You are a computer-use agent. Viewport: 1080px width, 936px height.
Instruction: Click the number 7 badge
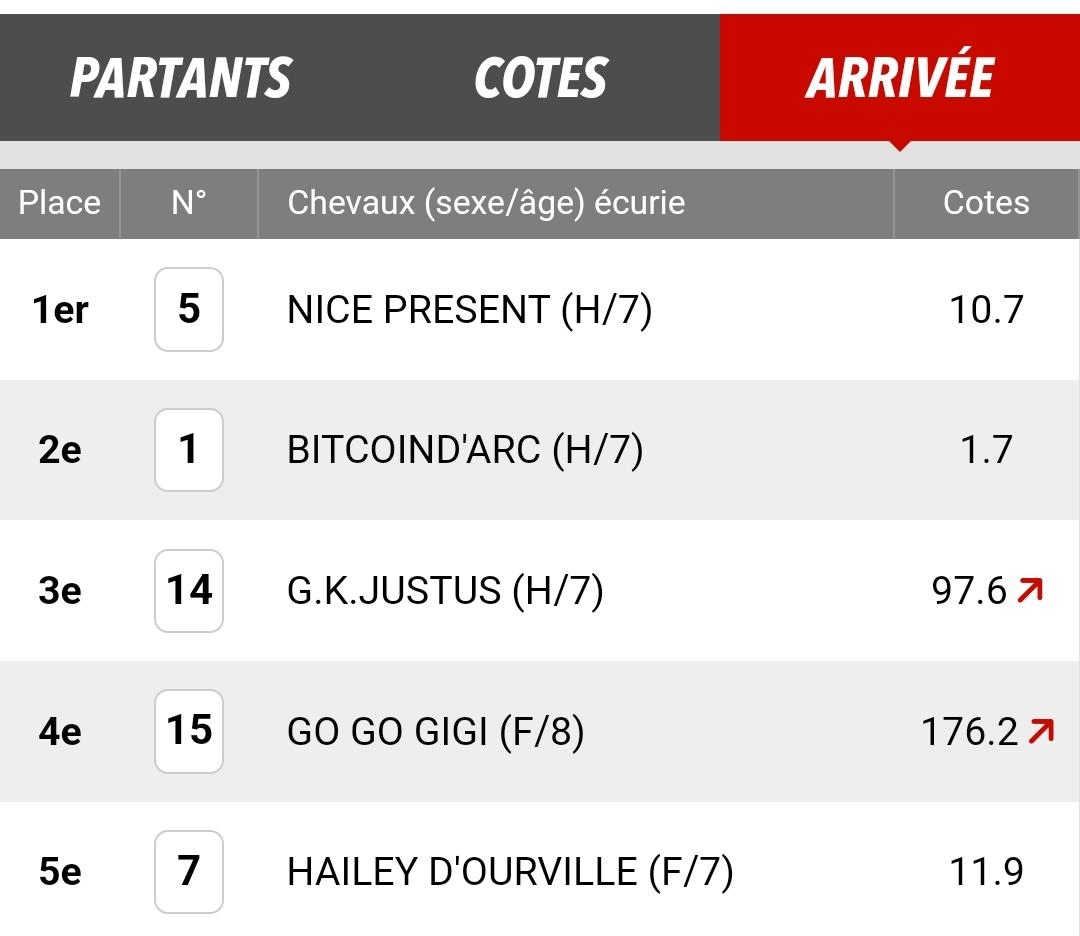tap(189, 872)
